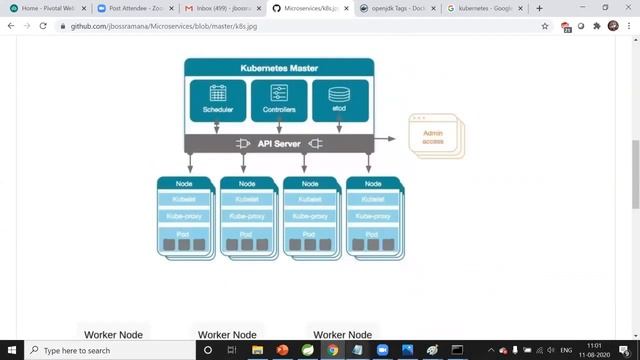The image size is (640, 360).
Task: Click the scrollbar up arrow
Action: tap(636, 40)
